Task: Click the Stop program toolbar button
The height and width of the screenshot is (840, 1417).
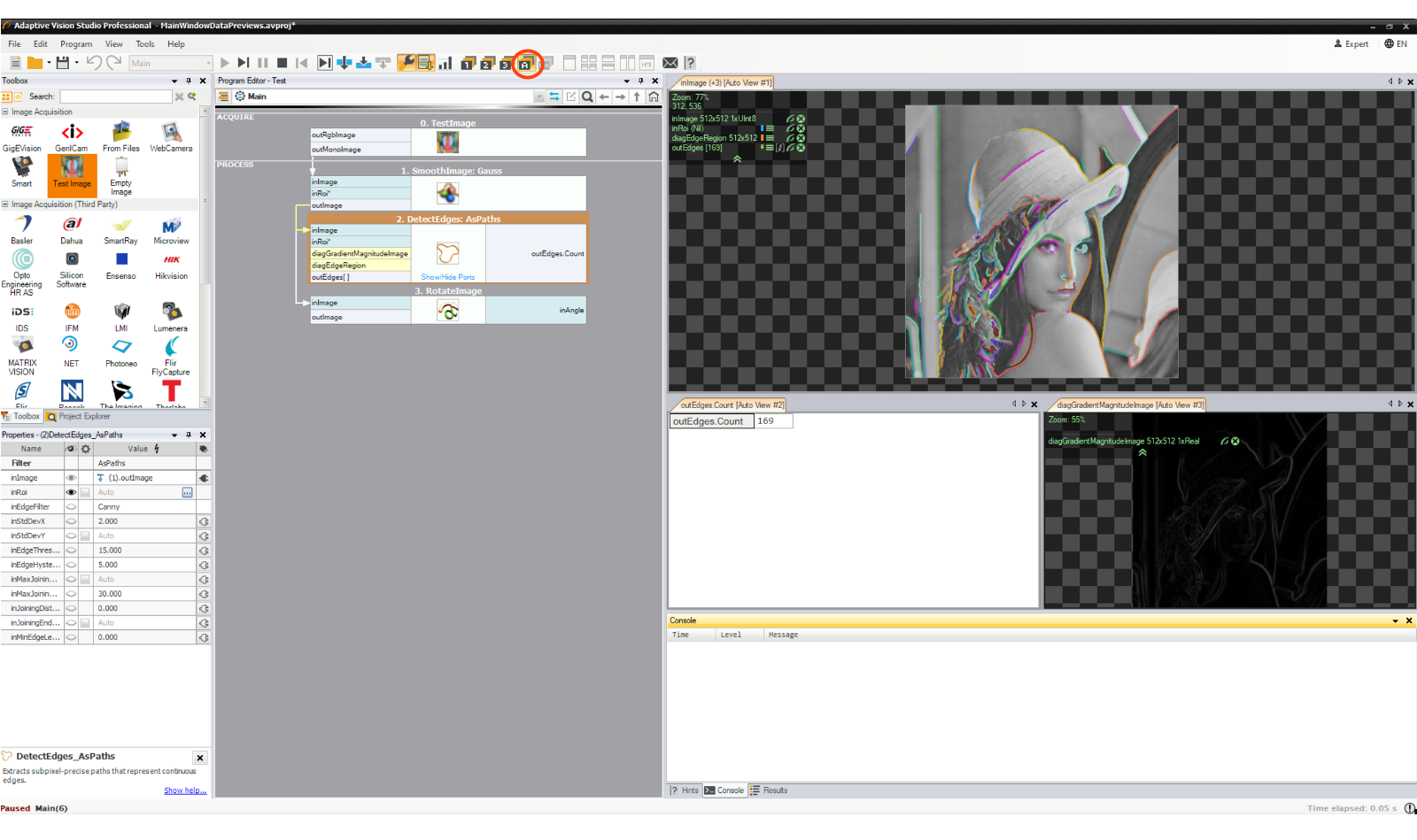Action: click(x=283, y=63)
